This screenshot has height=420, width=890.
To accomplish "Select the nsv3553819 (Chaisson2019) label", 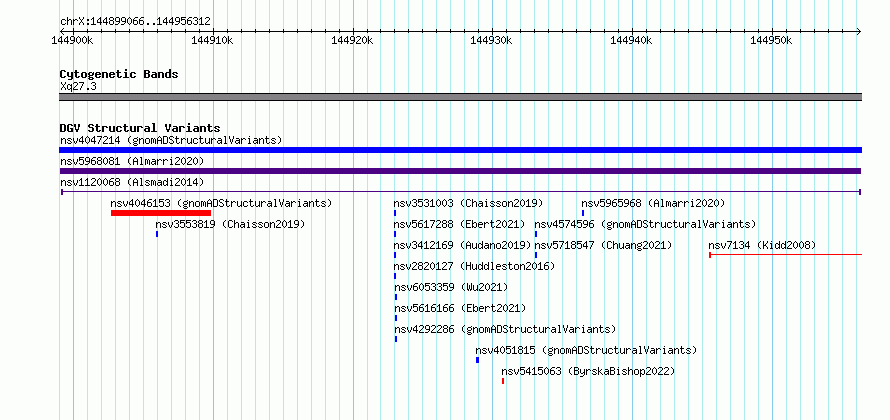I will [x=230, y=224].
